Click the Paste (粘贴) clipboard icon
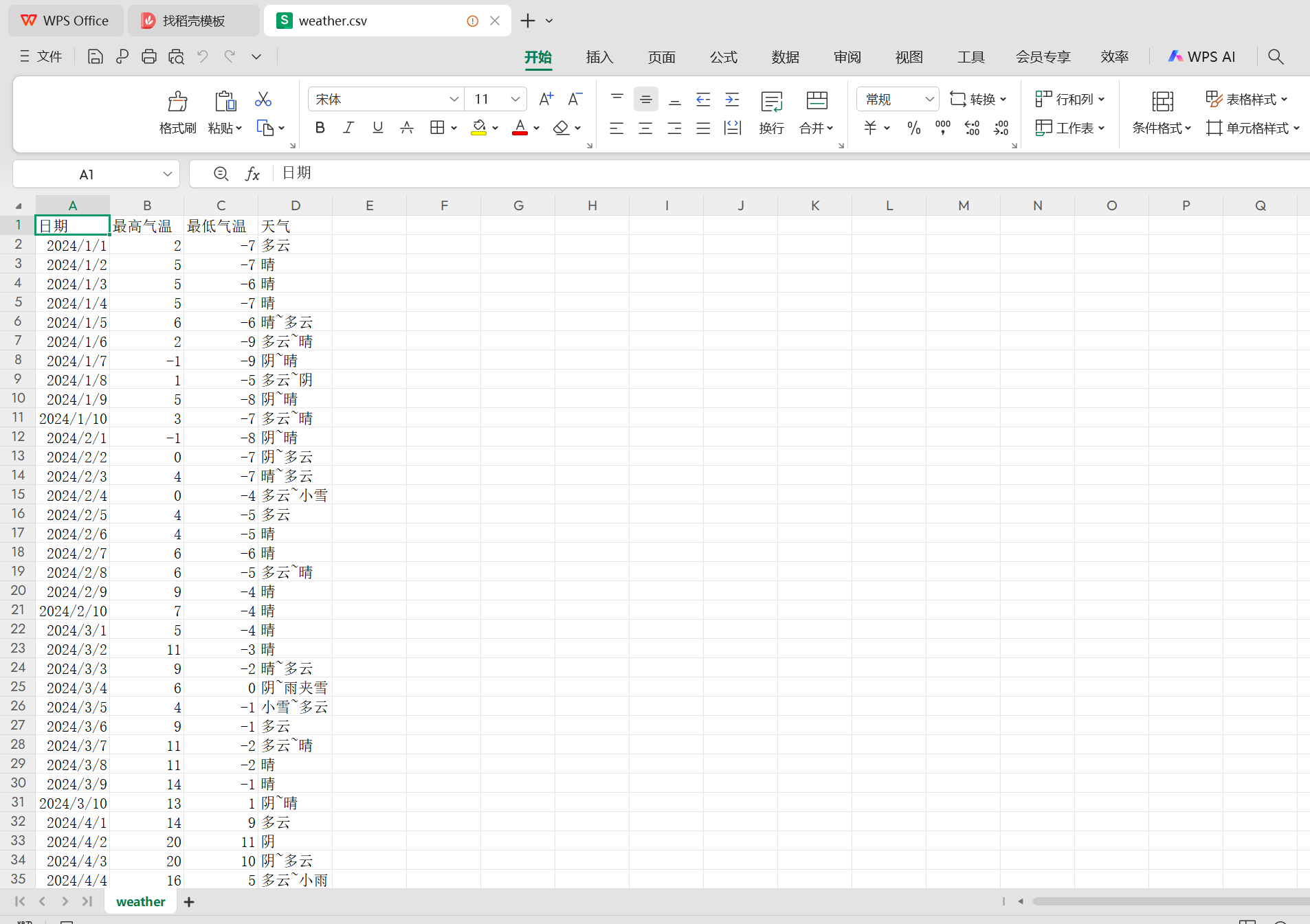Viewport: 1310px width, 924px height. click(x=225, y=101)
